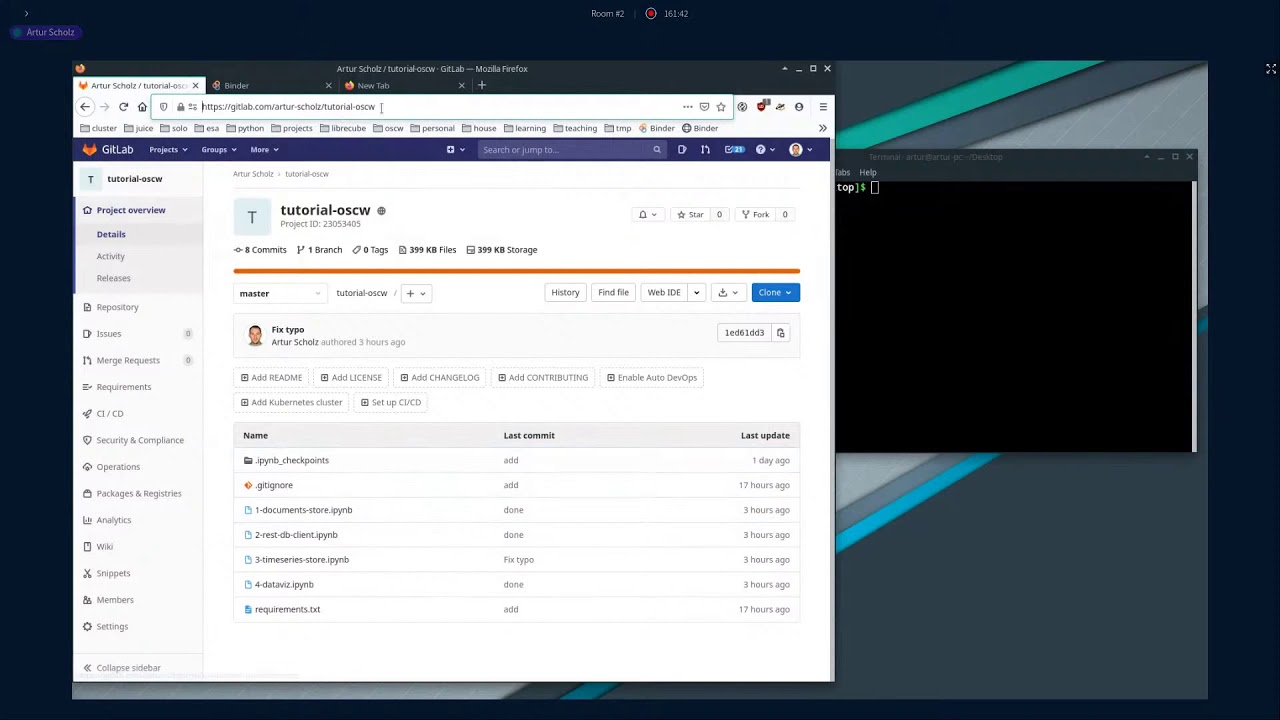Viewport: 1280px width, 720px height.
Task: Click Add LICENSE button
Action: [x=351, y=378]
